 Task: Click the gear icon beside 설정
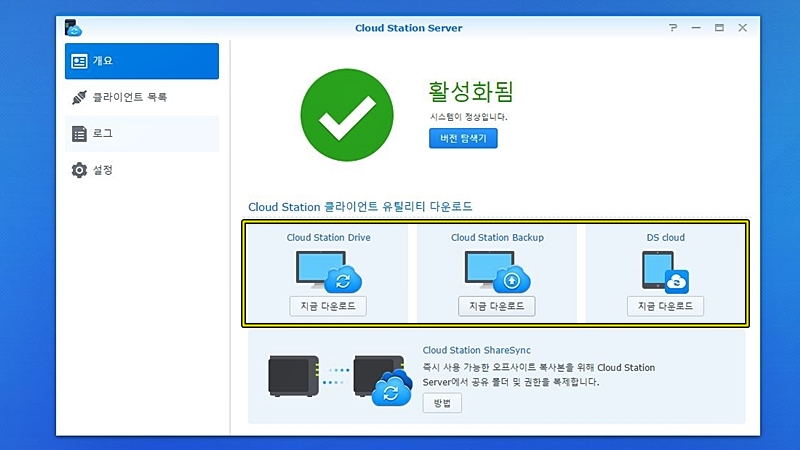point(79,170)
